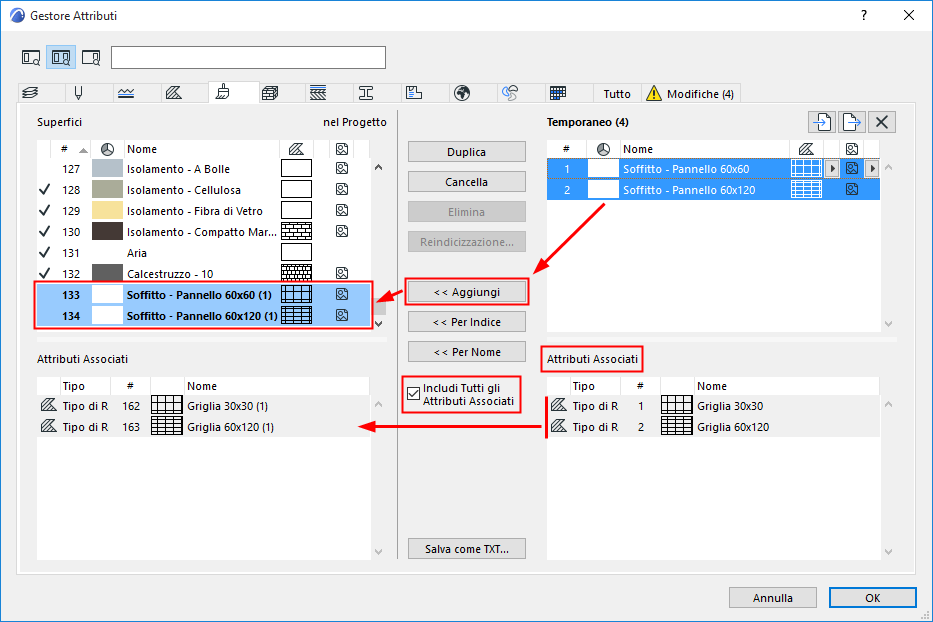
Task: Select Temporaneo row Soffitto - Pannello 60x120
Action: [713, 190]
